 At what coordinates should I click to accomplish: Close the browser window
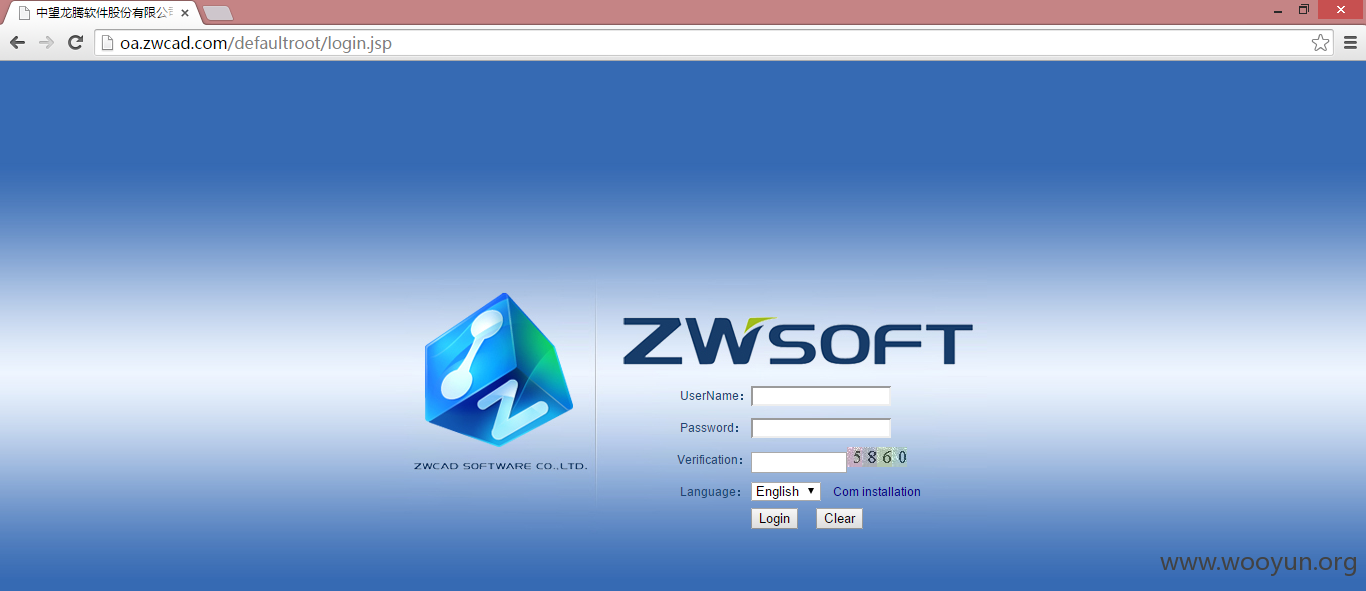1340,10
